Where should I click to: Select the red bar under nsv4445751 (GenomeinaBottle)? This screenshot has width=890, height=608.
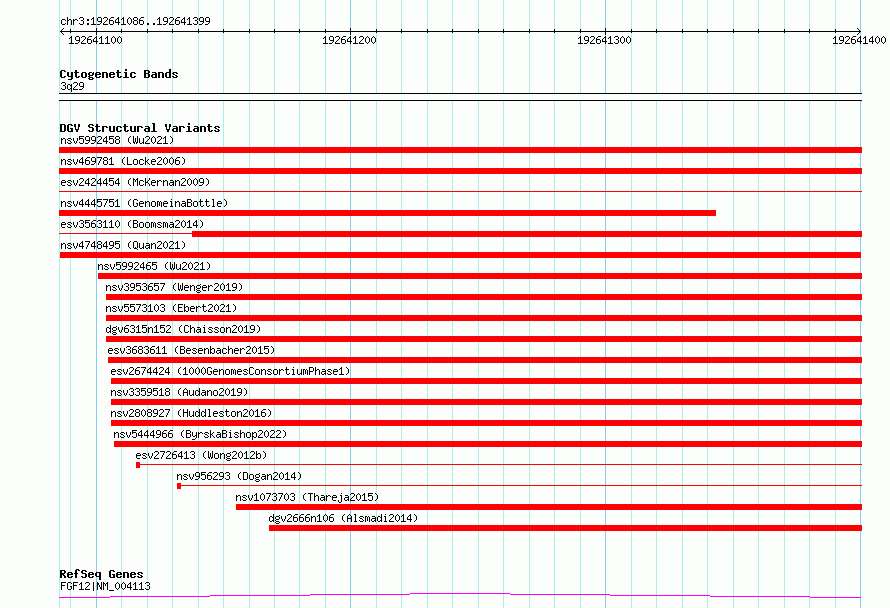click(x=388, y=213)
